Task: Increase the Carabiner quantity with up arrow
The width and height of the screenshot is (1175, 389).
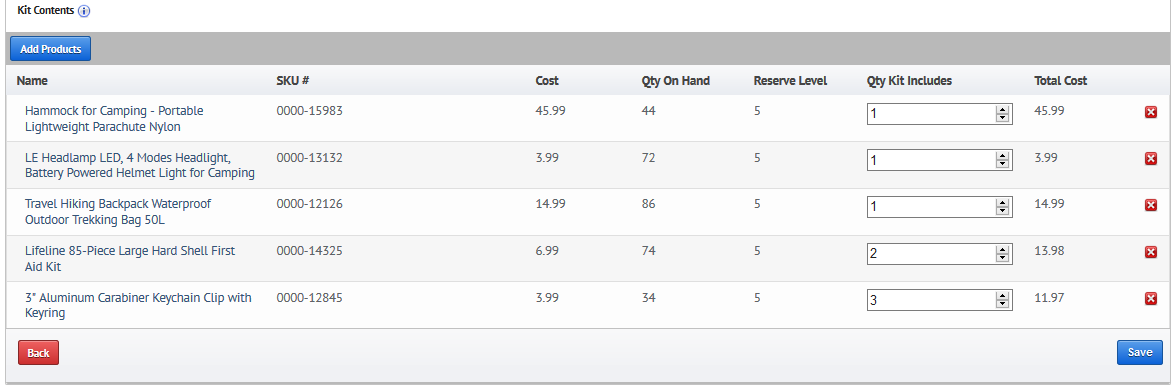Action: click(x=1002, y=297)
